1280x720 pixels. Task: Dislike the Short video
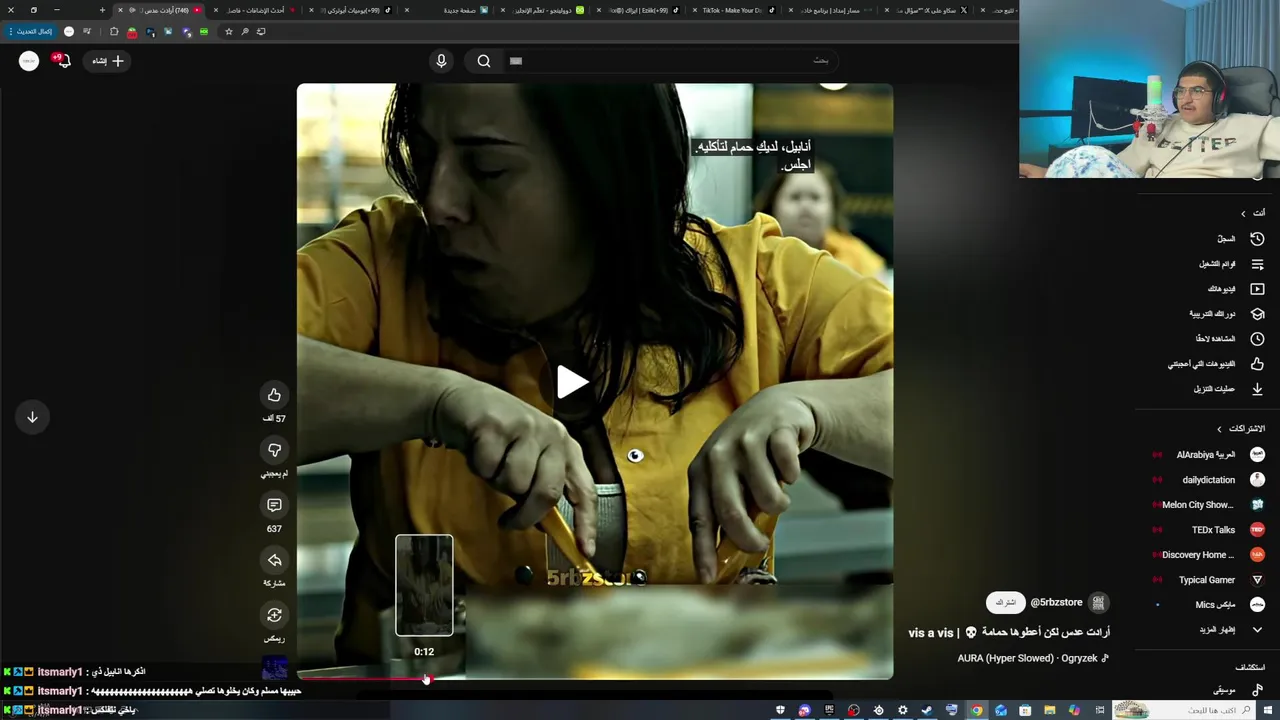click(274, 450)
